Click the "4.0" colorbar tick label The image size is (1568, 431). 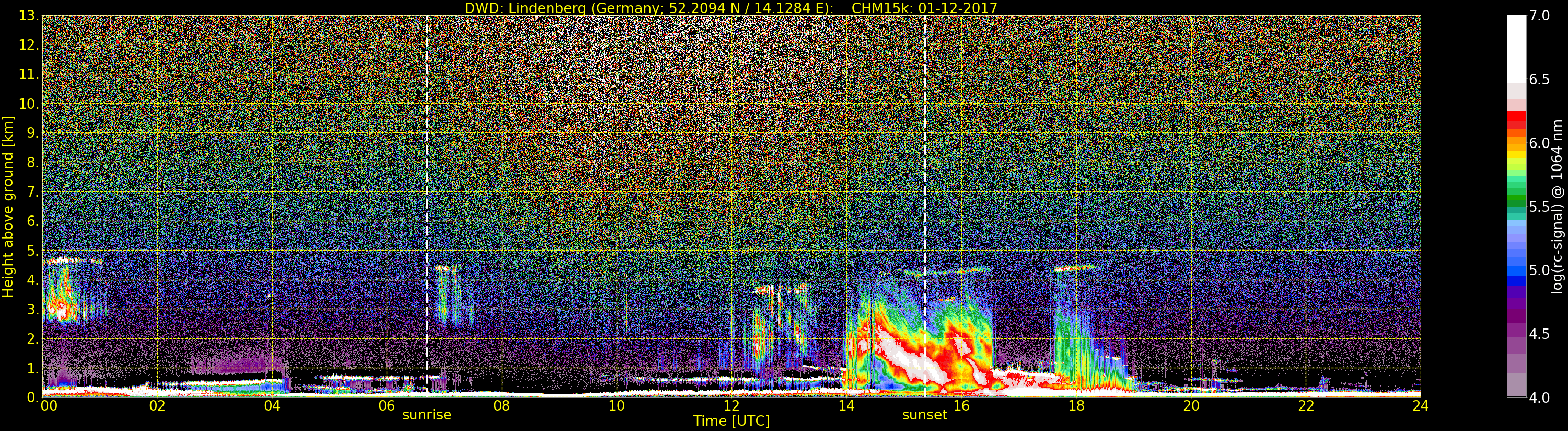[x=1539, y=398]
